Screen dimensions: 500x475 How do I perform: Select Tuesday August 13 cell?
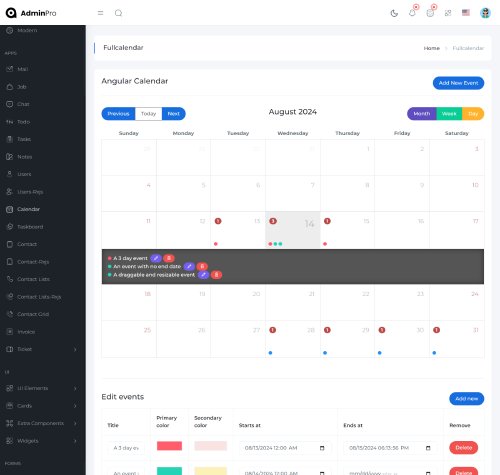click(238, 230)
